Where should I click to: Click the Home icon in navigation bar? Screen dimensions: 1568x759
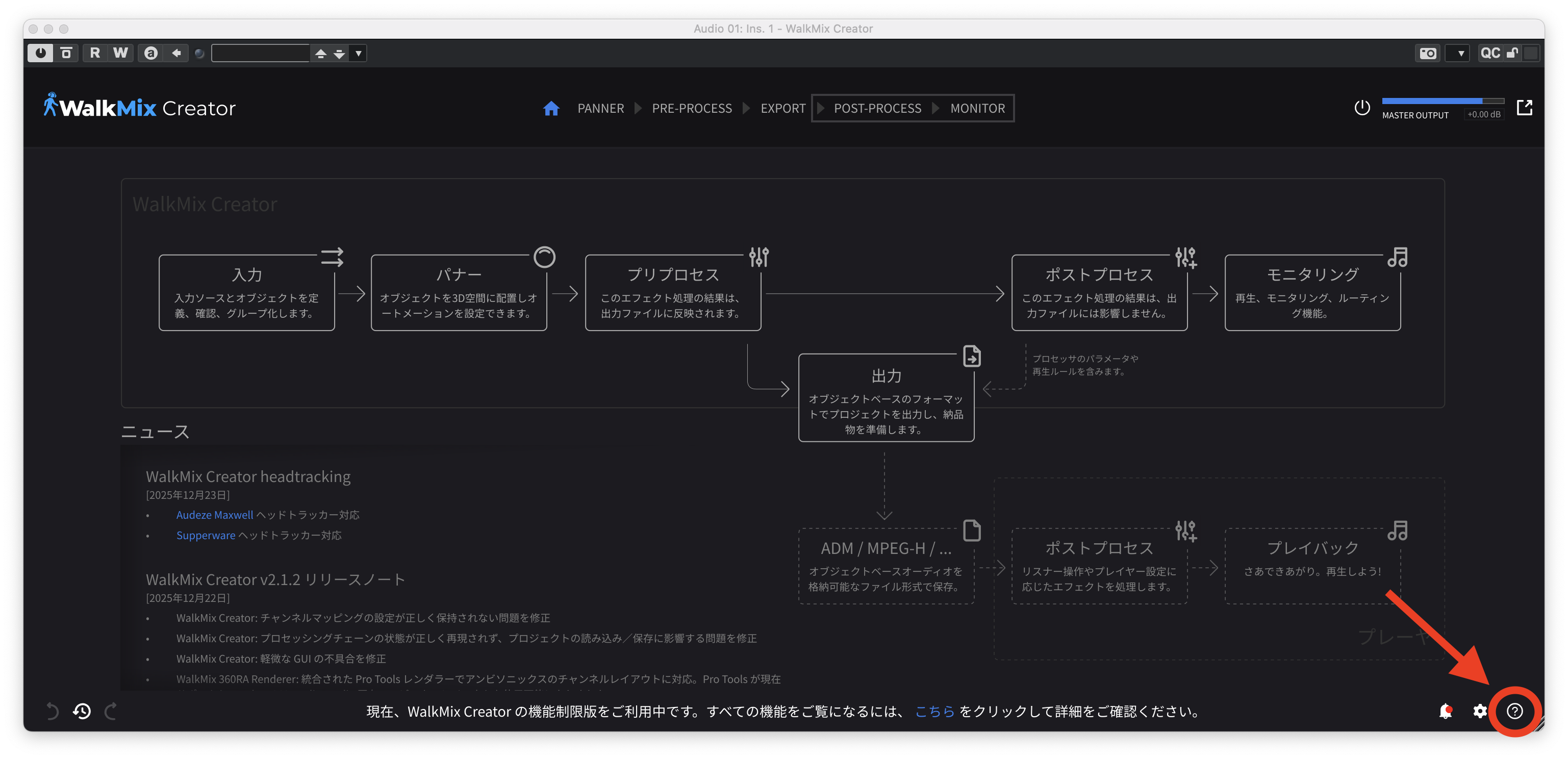click(x=551, y=108)
